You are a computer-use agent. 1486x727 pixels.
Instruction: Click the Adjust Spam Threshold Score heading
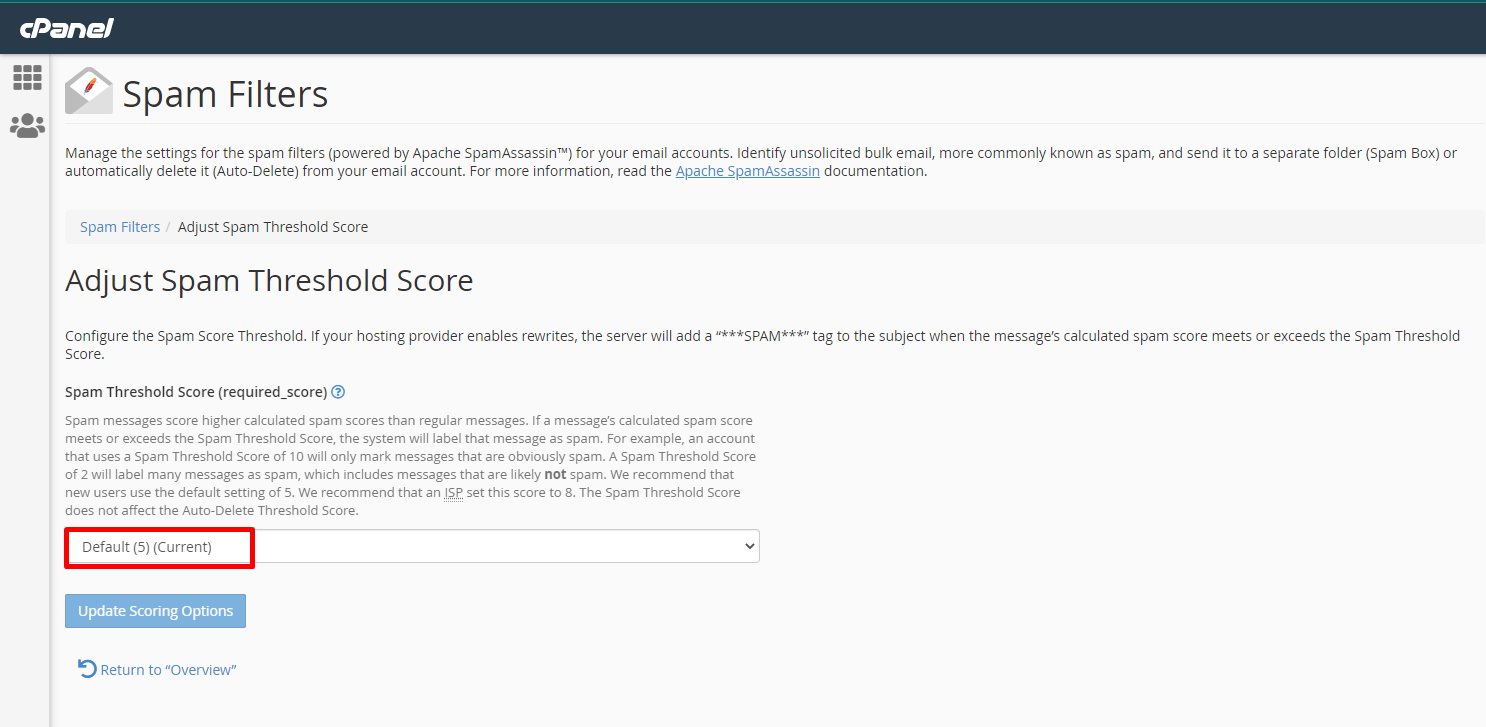[269, 281]
